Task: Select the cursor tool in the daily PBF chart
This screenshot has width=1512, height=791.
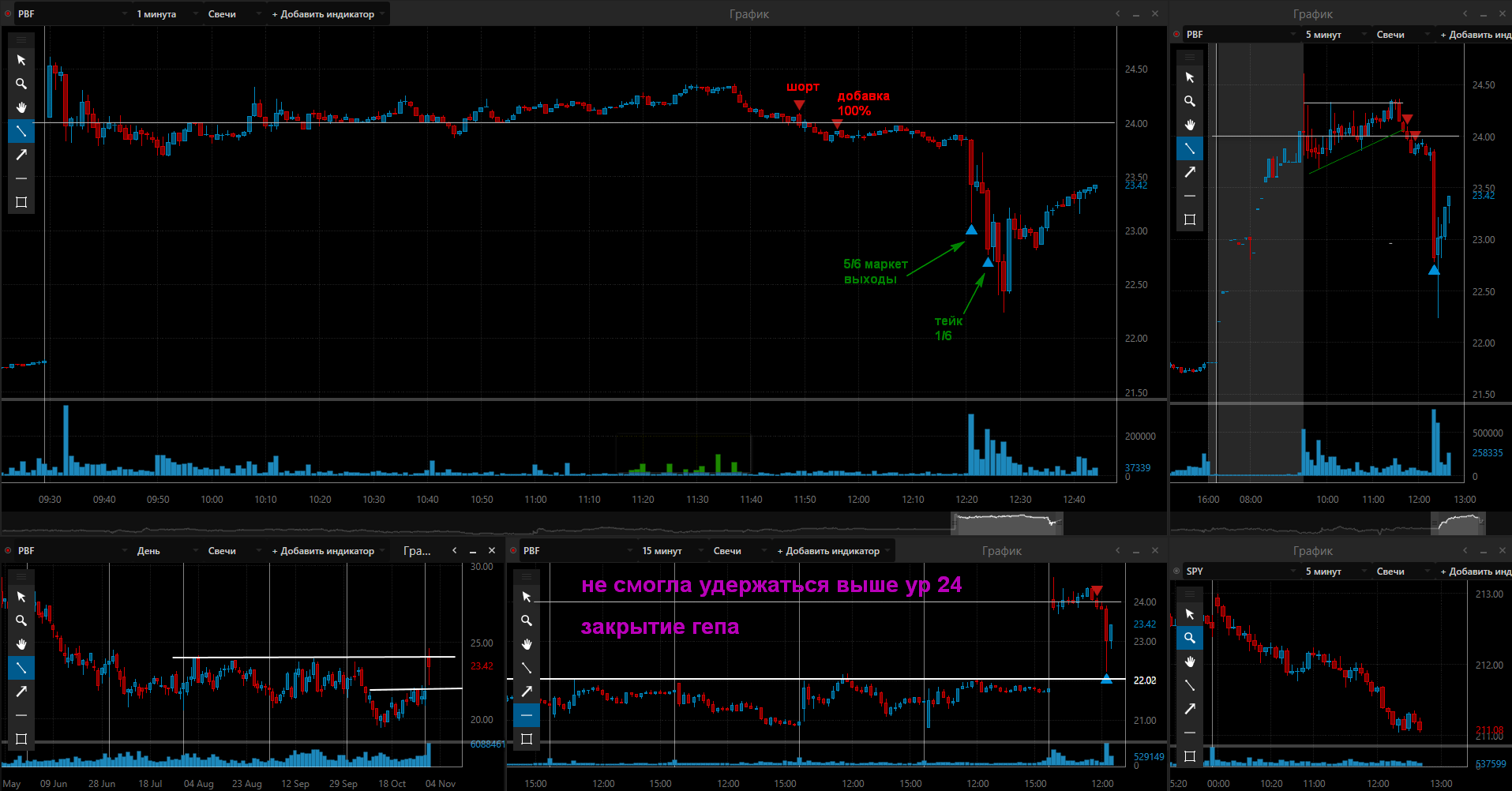Action: [21, 597]
